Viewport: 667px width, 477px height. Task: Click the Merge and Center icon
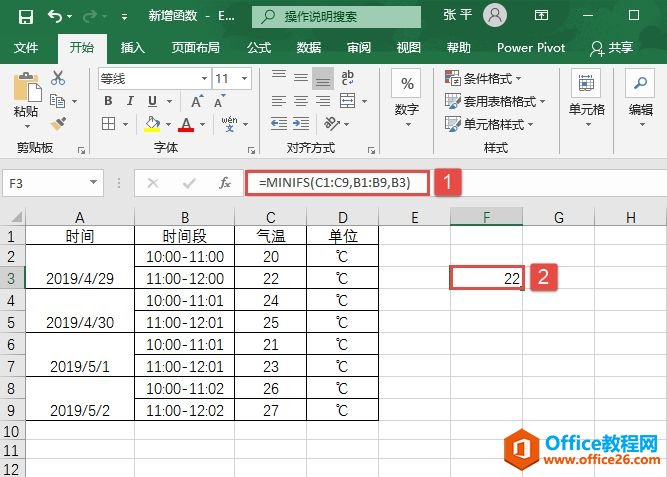tap(348, 101)
